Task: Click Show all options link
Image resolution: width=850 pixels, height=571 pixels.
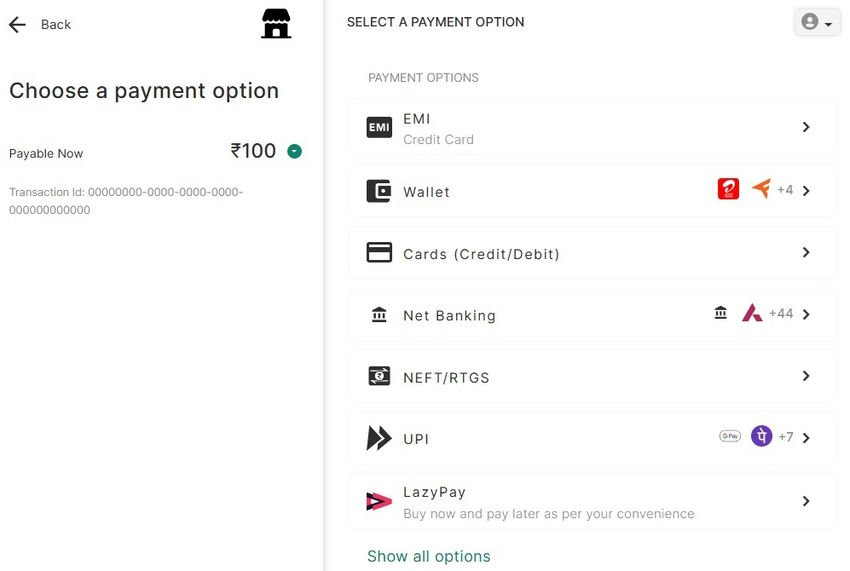Action: pos(429,556)
